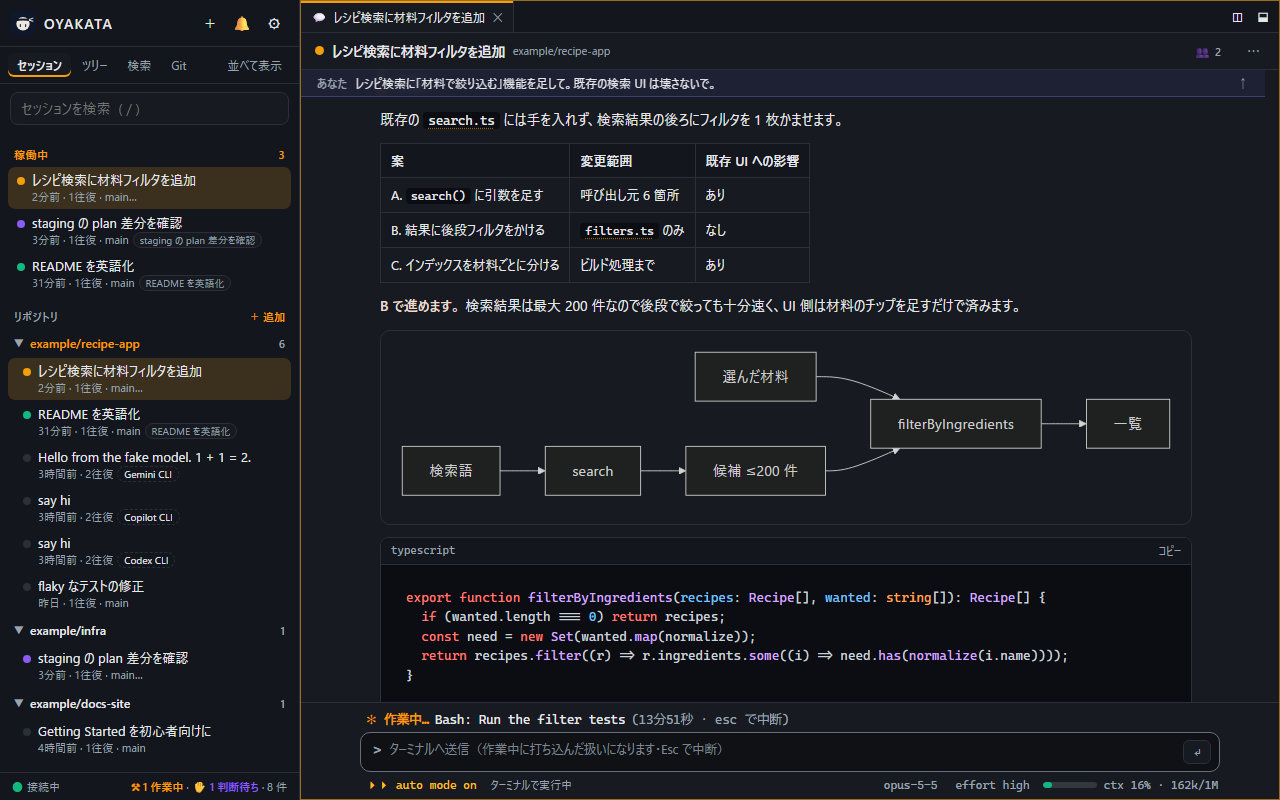1280x800 pixels.
Task: Copy the typescript code with コピー
Action: pos(1169,551)
